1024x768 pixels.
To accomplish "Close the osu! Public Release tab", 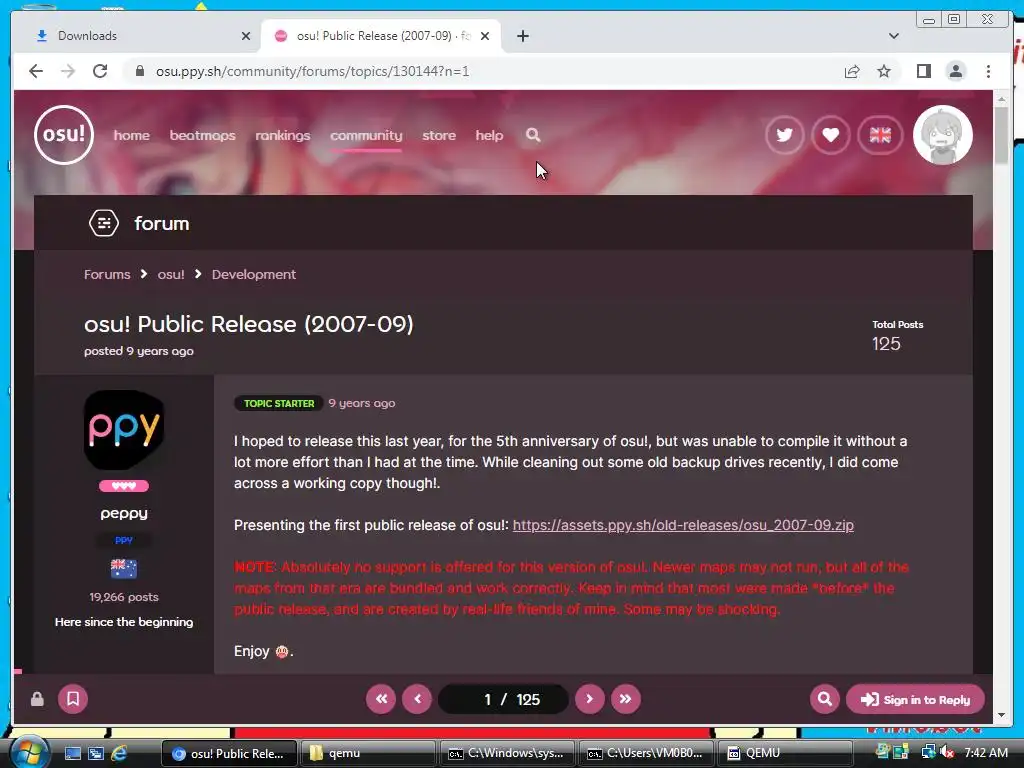I will coord(485,36).
